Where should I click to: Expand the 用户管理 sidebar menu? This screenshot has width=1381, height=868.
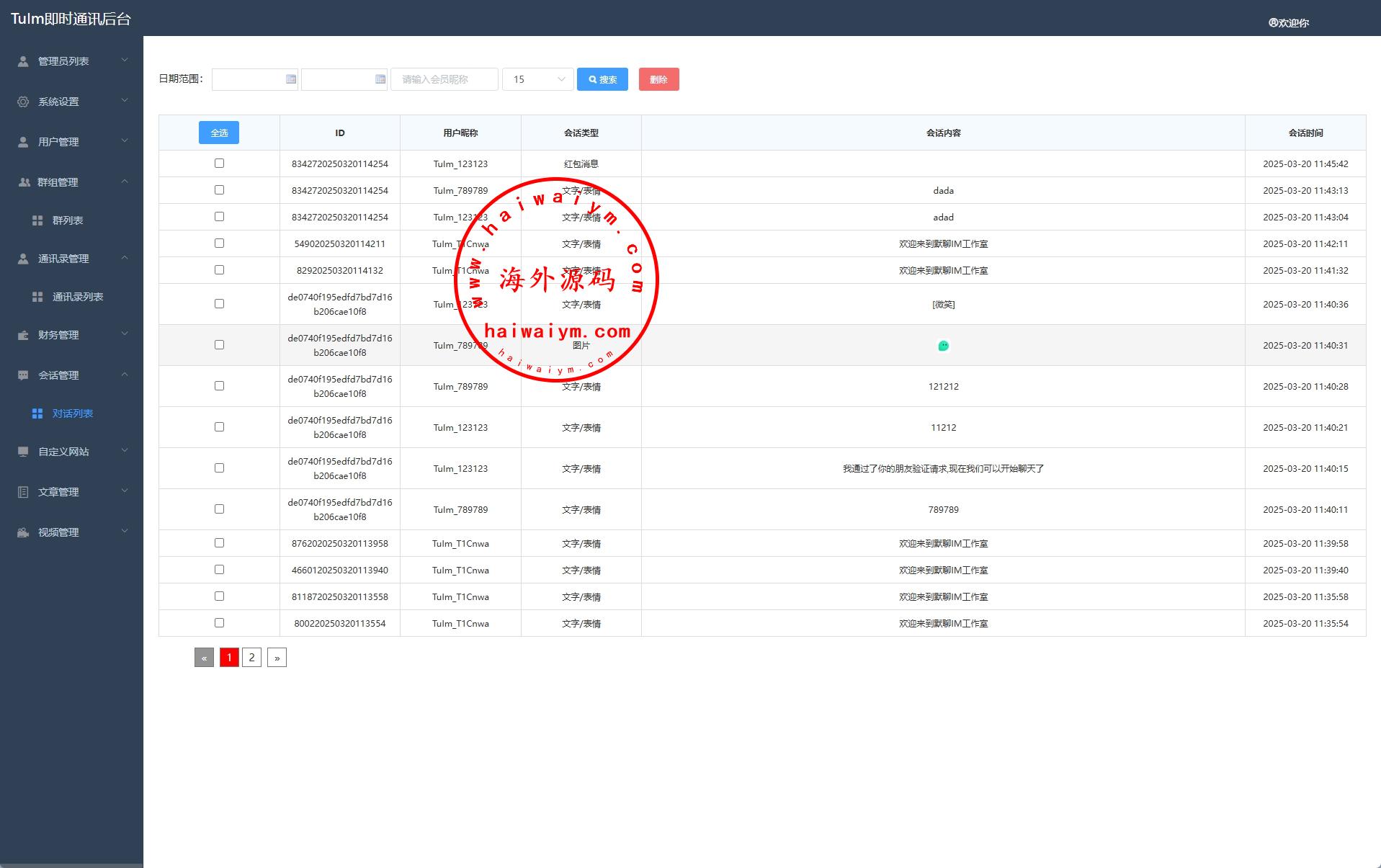tap(72, 142)
